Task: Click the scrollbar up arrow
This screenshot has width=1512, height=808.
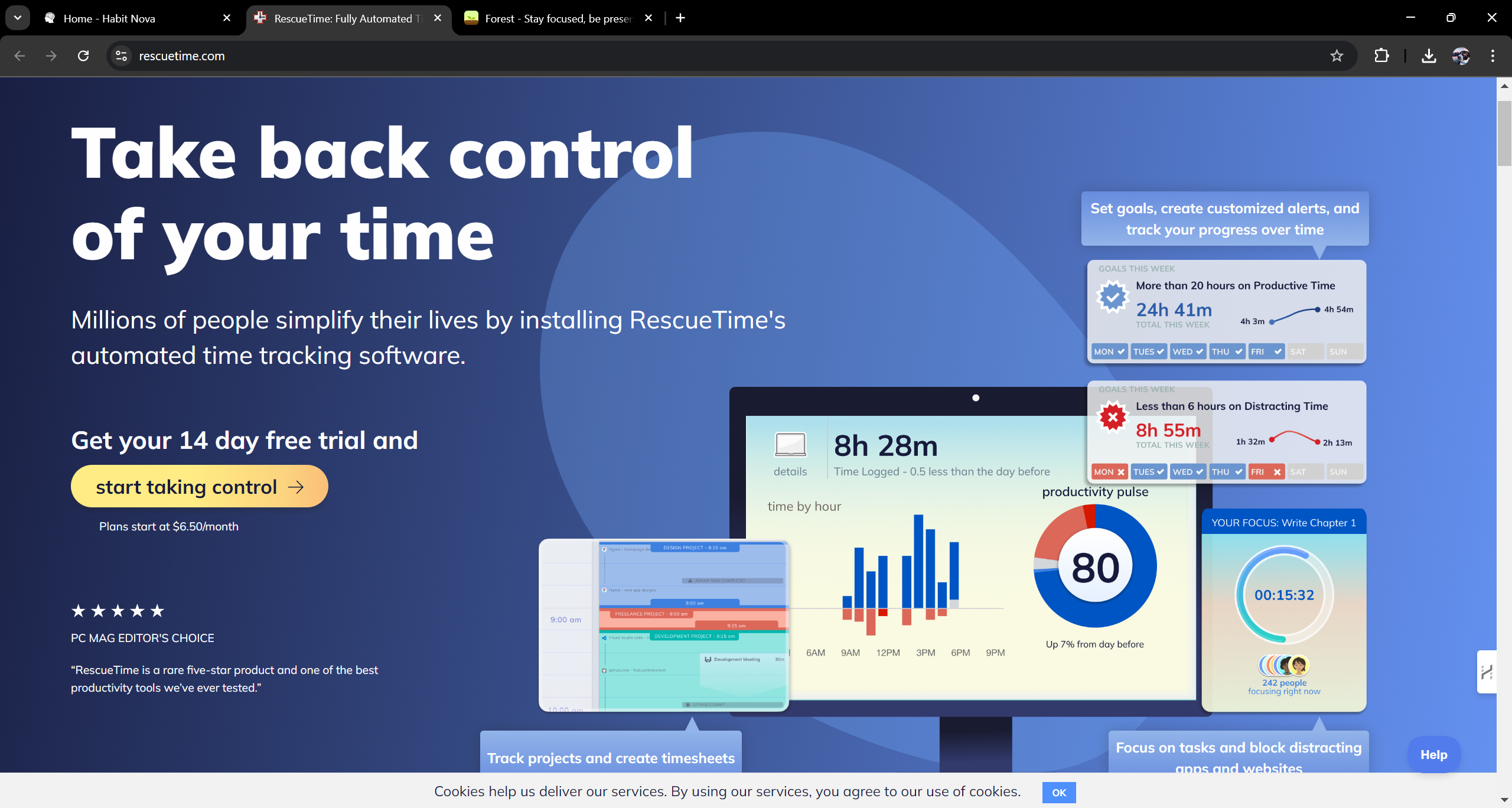Action: [x=1504, y=86]
